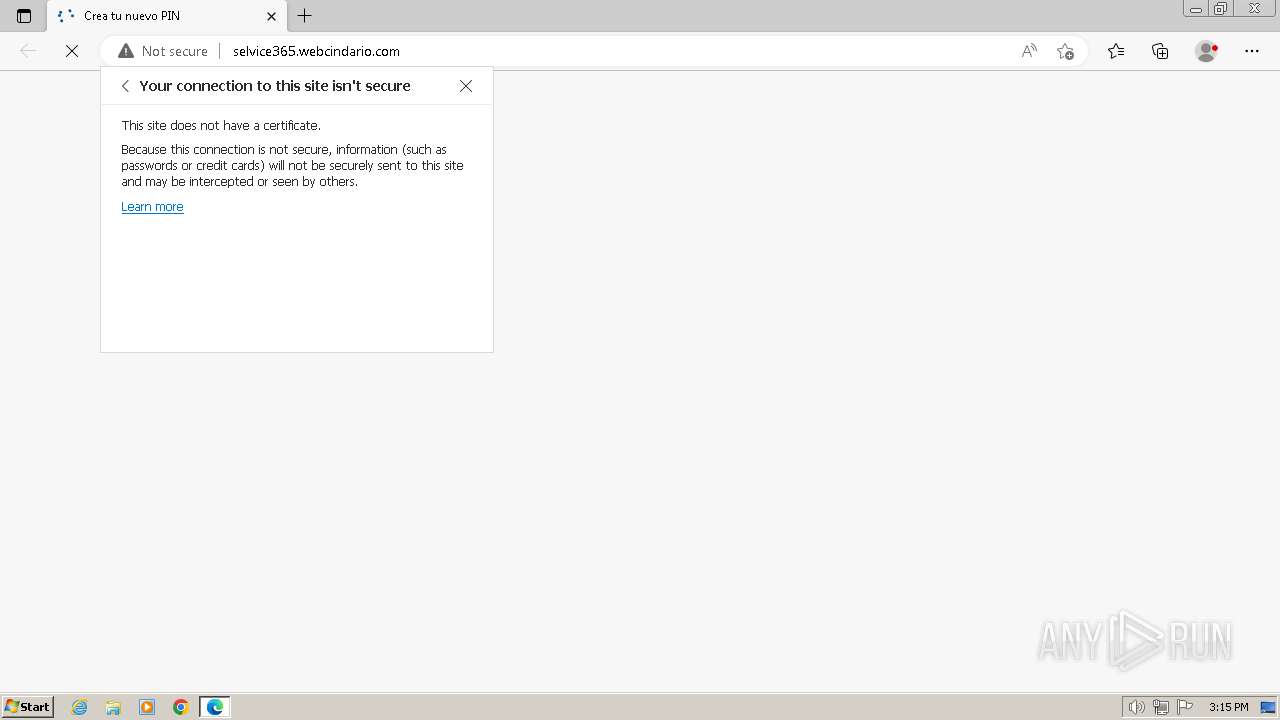Image resolution: width=1280 pixels, height=720 pixels.
Task: Open the tab actions menu icon
Action: 24,16
